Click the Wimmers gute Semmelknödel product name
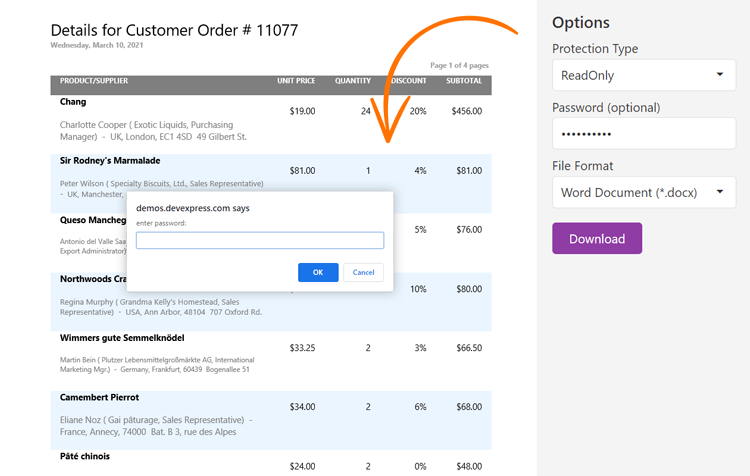This screenshot has width=750, height=476. (124, 337)
